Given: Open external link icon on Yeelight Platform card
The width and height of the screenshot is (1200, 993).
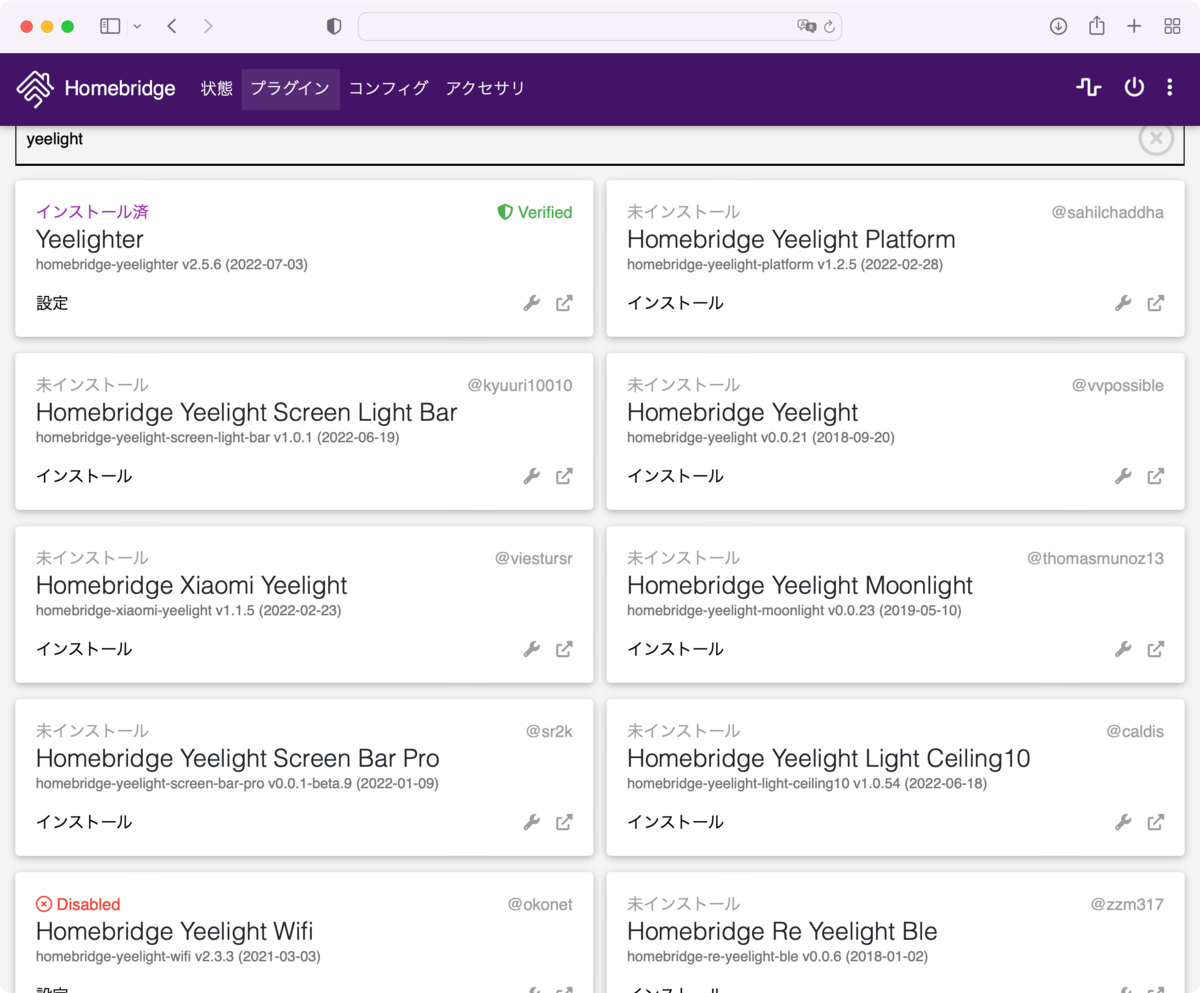Looking at the screenshot, I should [x=1156, y=303].
